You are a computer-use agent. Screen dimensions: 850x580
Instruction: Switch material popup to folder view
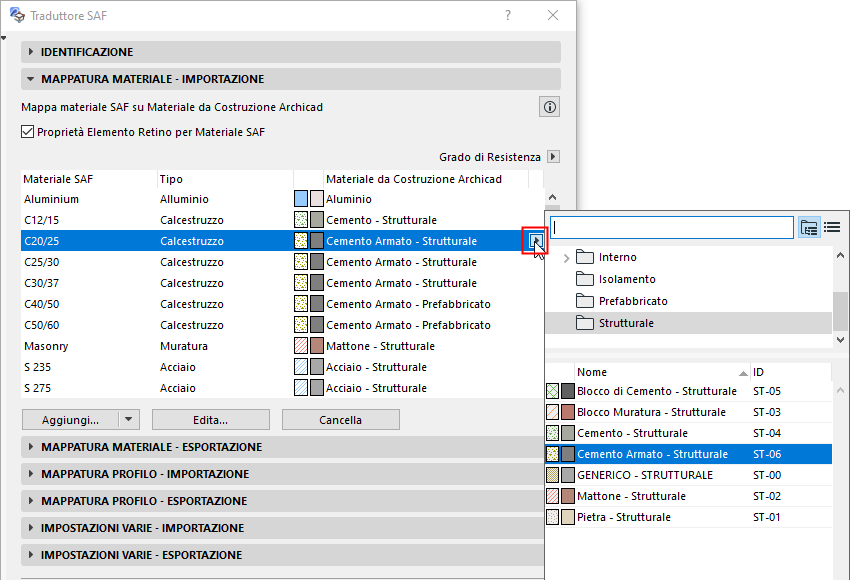tap(809, 228)
